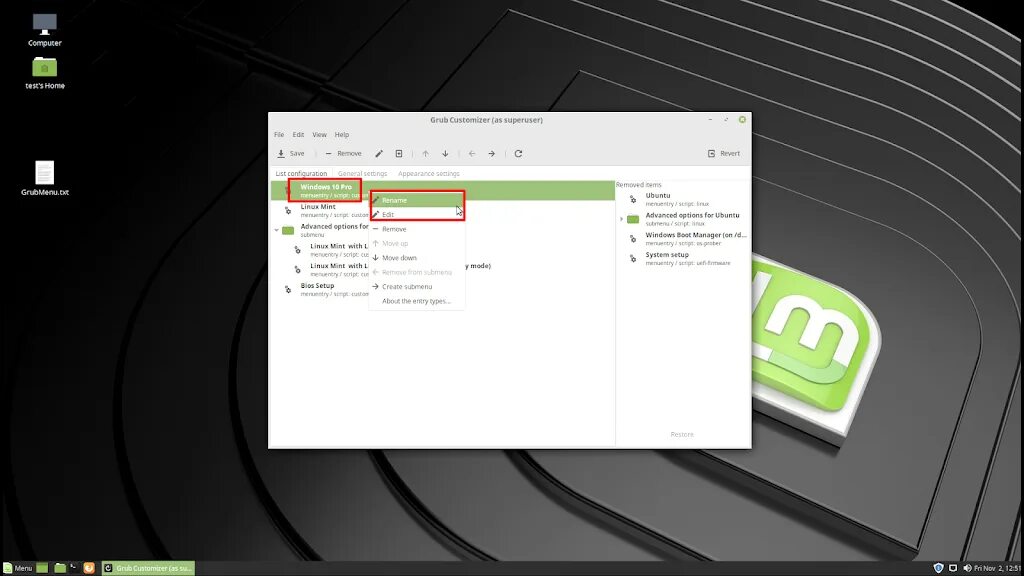
Task: Click the show desktop icon in taskbar
Action: 42,568
